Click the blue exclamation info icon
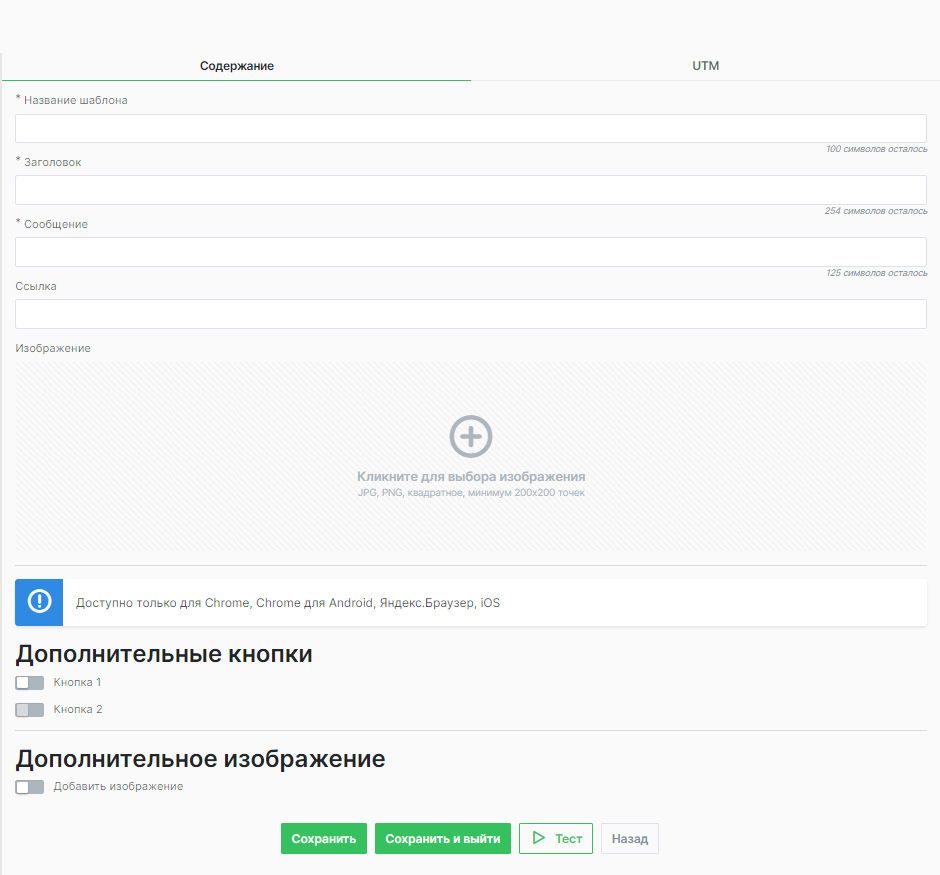The image size is (940, 875). pos(39,602)
